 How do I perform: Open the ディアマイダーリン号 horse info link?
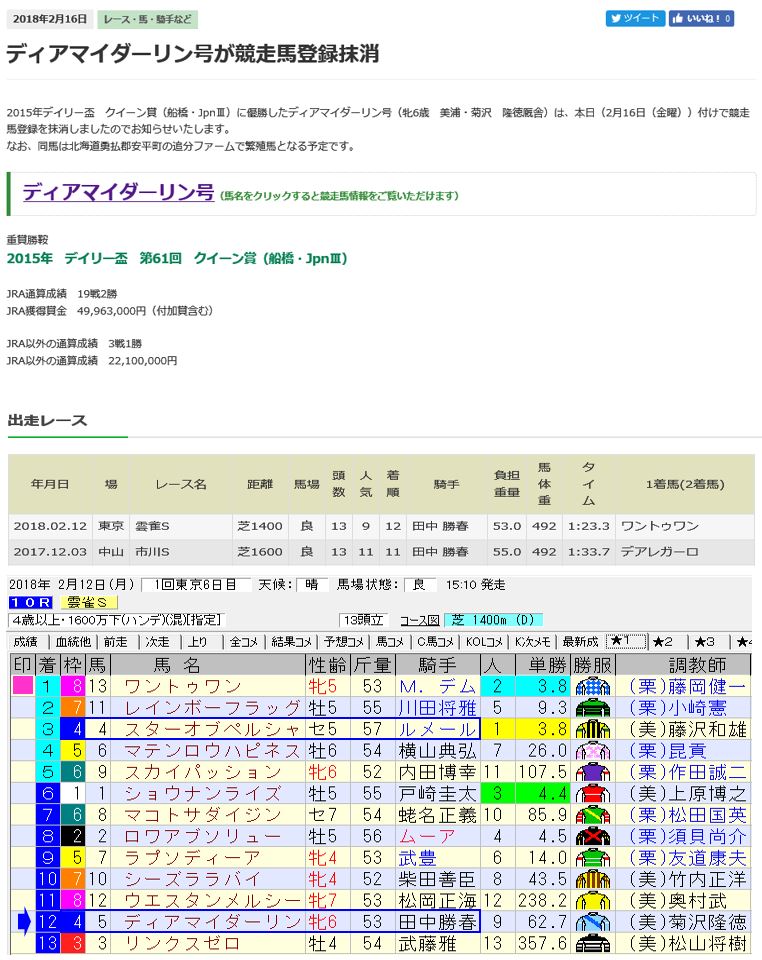(118, 192)
